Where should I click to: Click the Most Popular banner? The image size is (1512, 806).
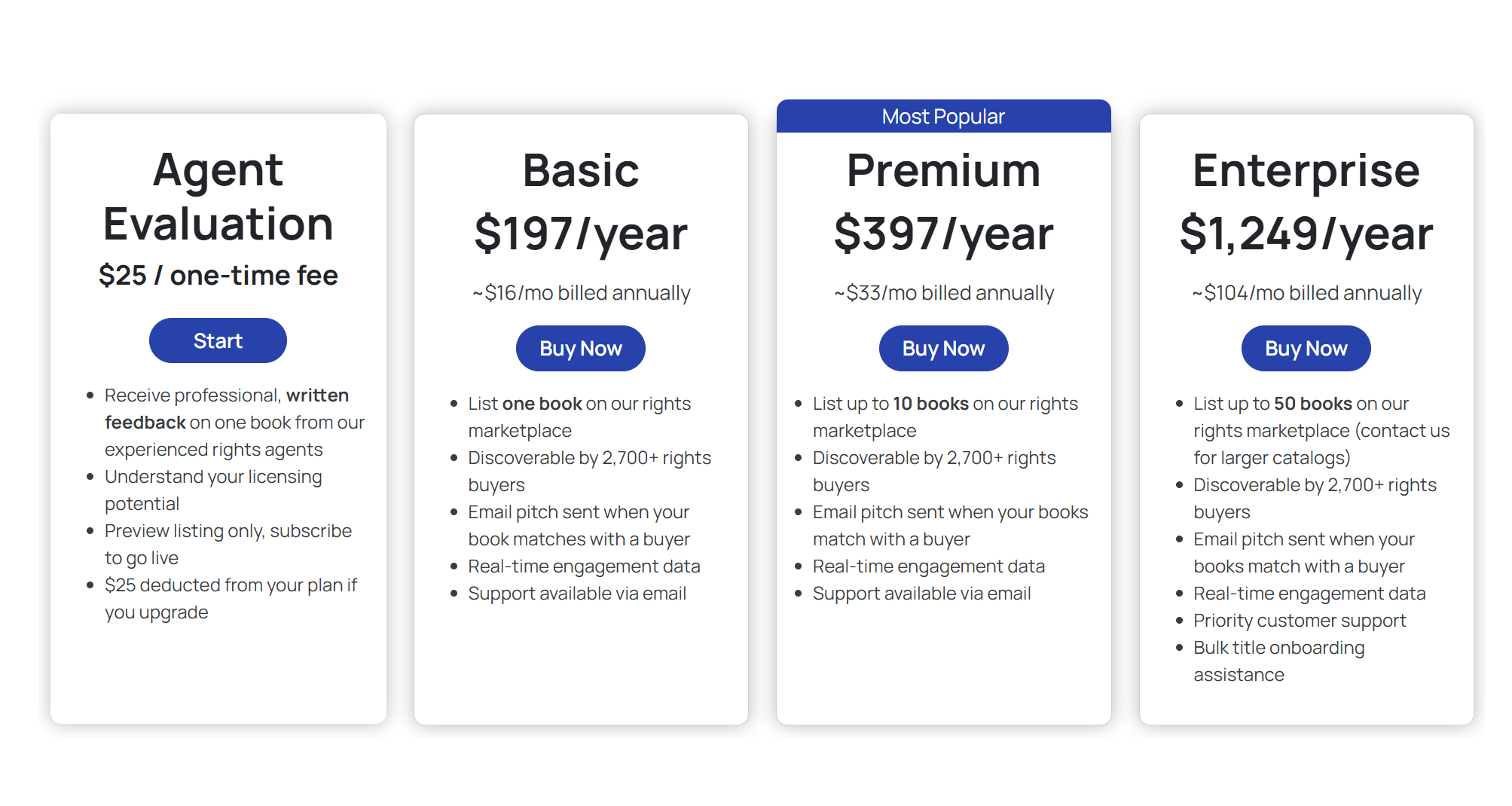click(x=943, y=117)
